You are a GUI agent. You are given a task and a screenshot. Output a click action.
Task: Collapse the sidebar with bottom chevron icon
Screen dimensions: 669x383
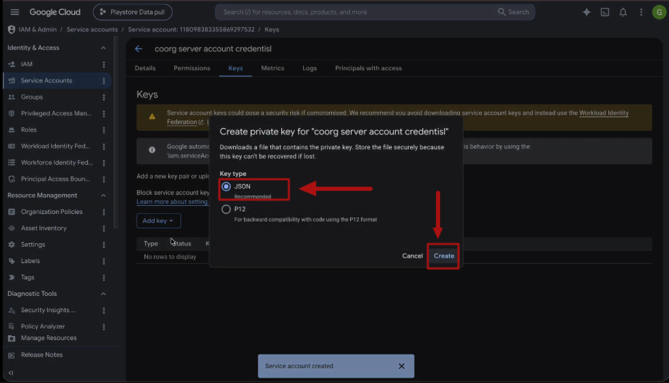click(11, 373)
